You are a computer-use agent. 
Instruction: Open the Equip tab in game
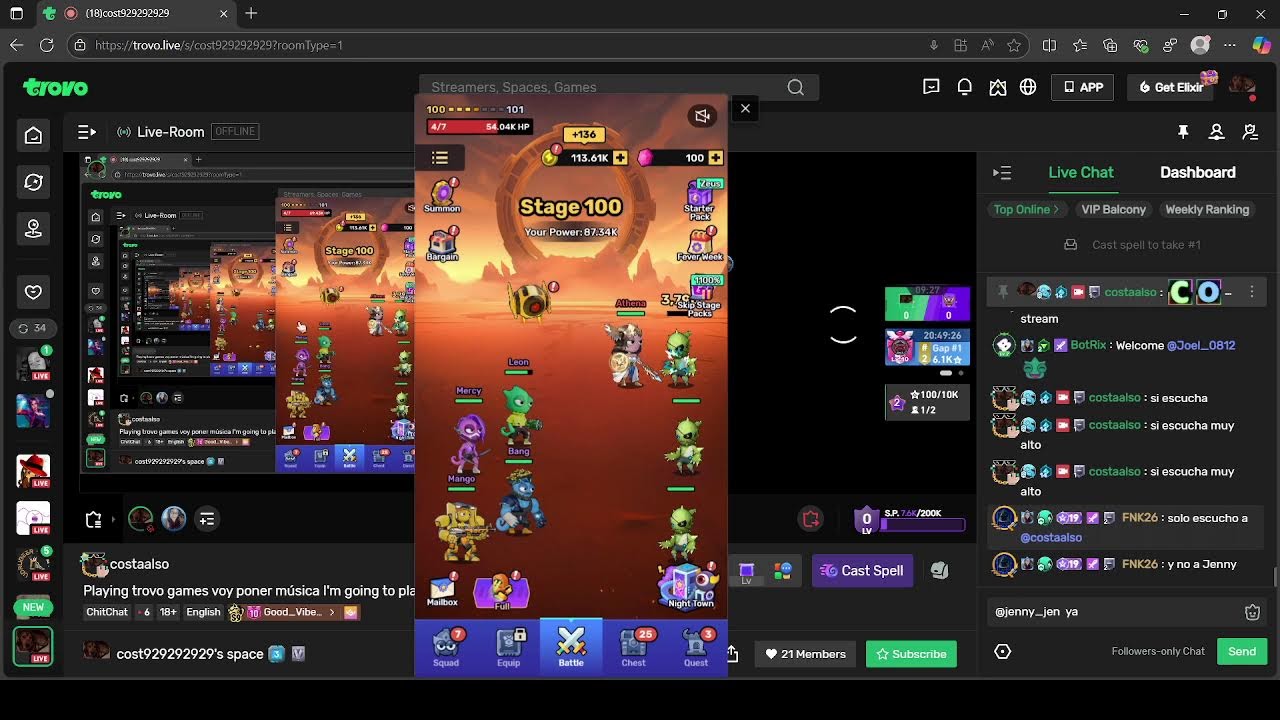(509, 647)
